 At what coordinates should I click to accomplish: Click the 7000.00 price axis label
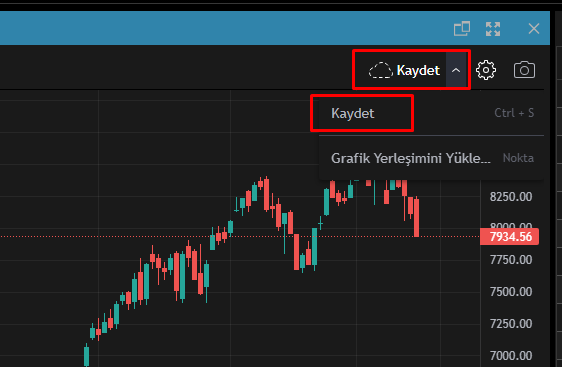click(x=511, y=356)
